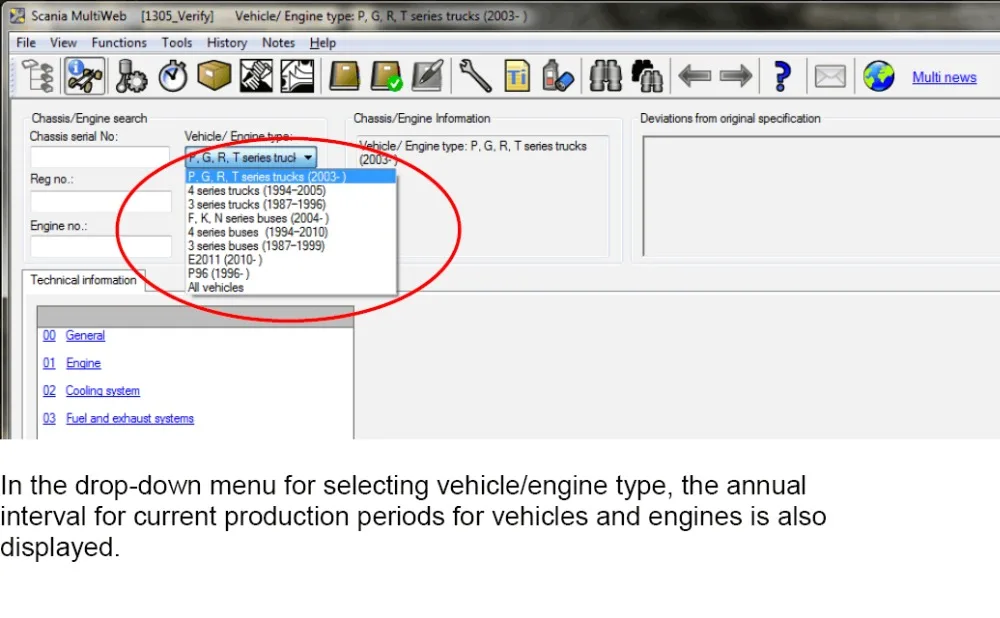Collapse the Vehicle/Engine type combo box arrow
Image resolution: width=1000 pixels, height=618 pixels.
click(x=308, y=157)
